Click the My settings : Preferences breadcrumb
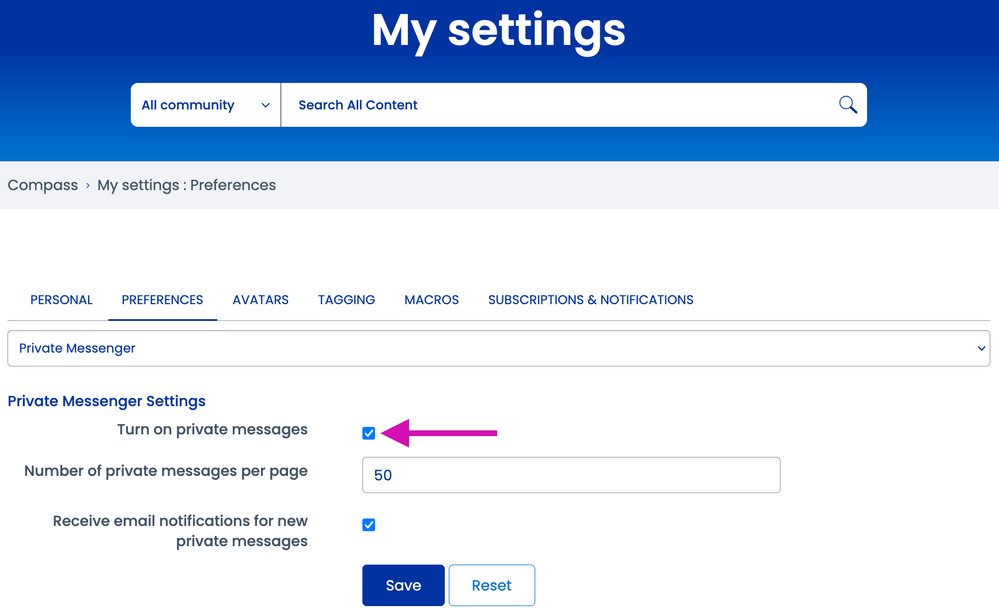999x613 pixels. point(186,185)
